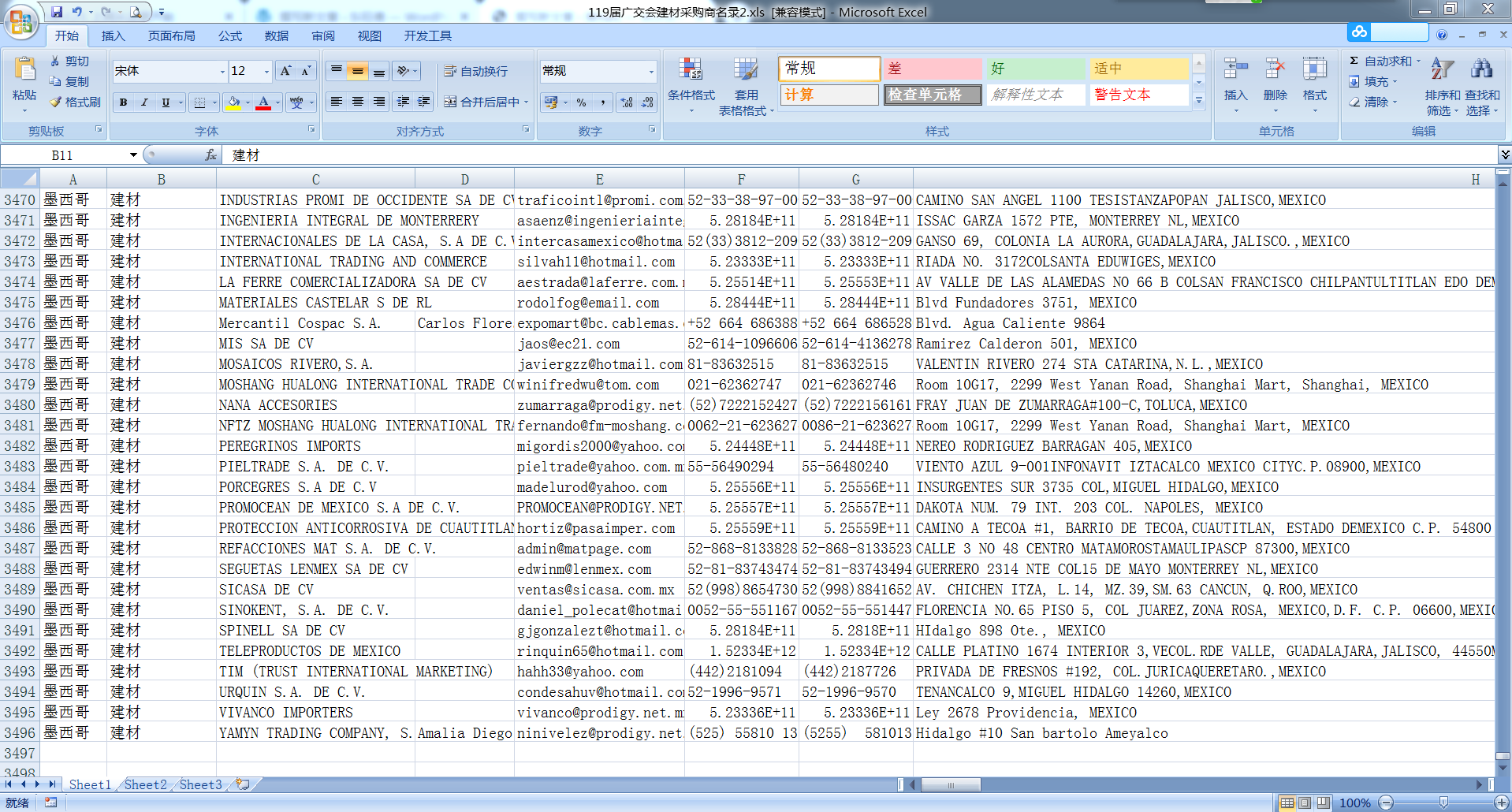Apply the 检查单元格 cell style
Viewport: 1512px width, 812px height.
click(x=932, y=95)
